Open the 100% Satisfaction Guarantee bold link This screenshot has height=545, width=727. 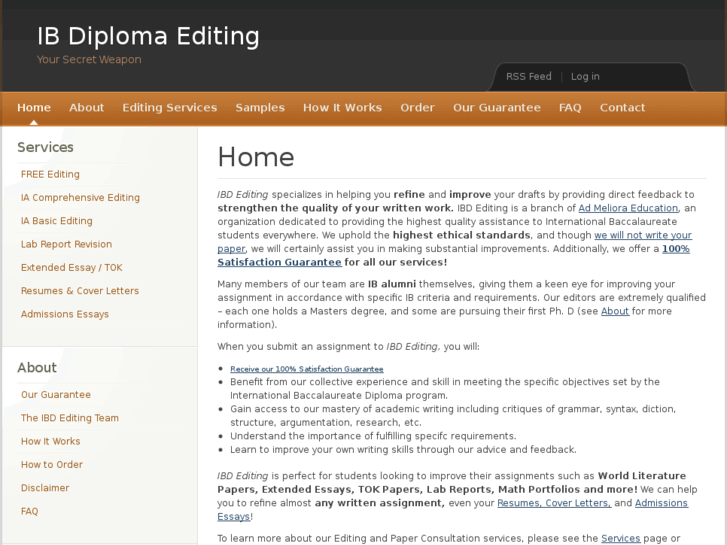[x=280, y=262]
